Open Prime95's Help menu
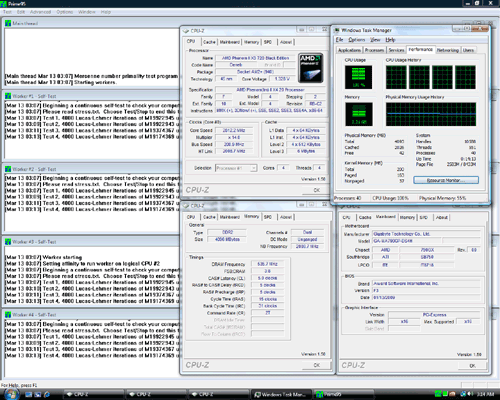The height and width of the screenshot is (400, 500). pos(106,12)
